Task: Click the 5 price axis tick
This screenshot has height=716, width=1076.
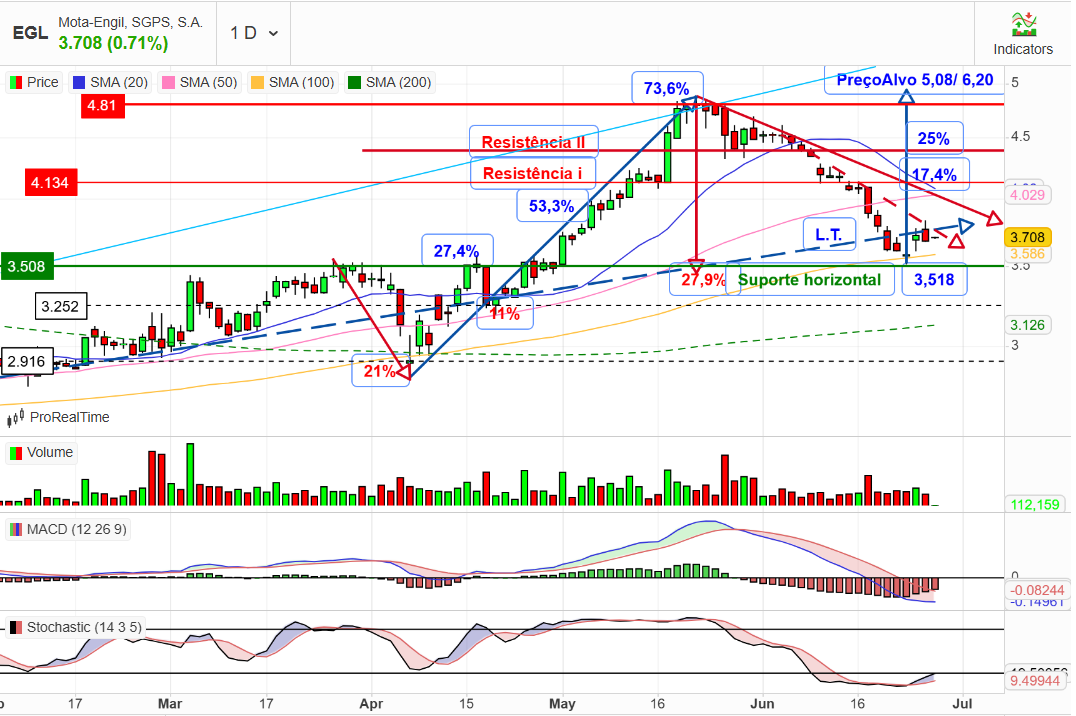Action: [1015, 82]
